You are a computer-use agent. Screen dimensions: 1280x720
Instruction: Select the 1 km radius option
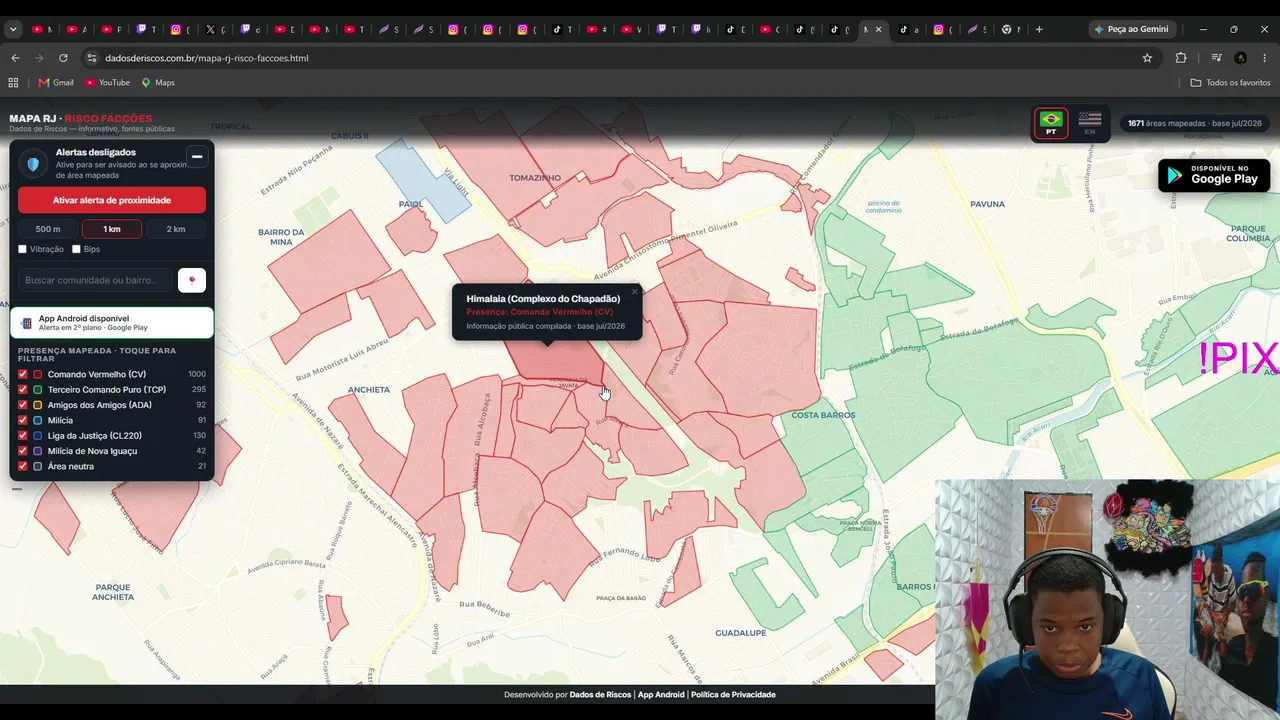point(112,229)
